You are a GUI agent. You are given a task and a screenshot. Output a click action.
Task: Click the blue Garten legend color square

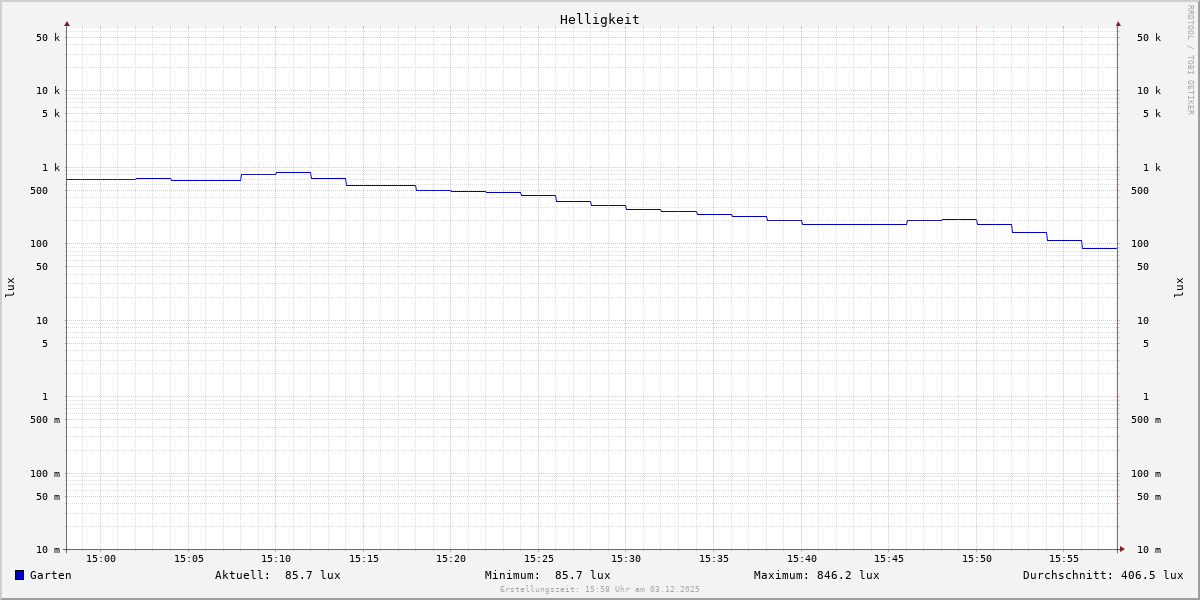tap(19, 575)
